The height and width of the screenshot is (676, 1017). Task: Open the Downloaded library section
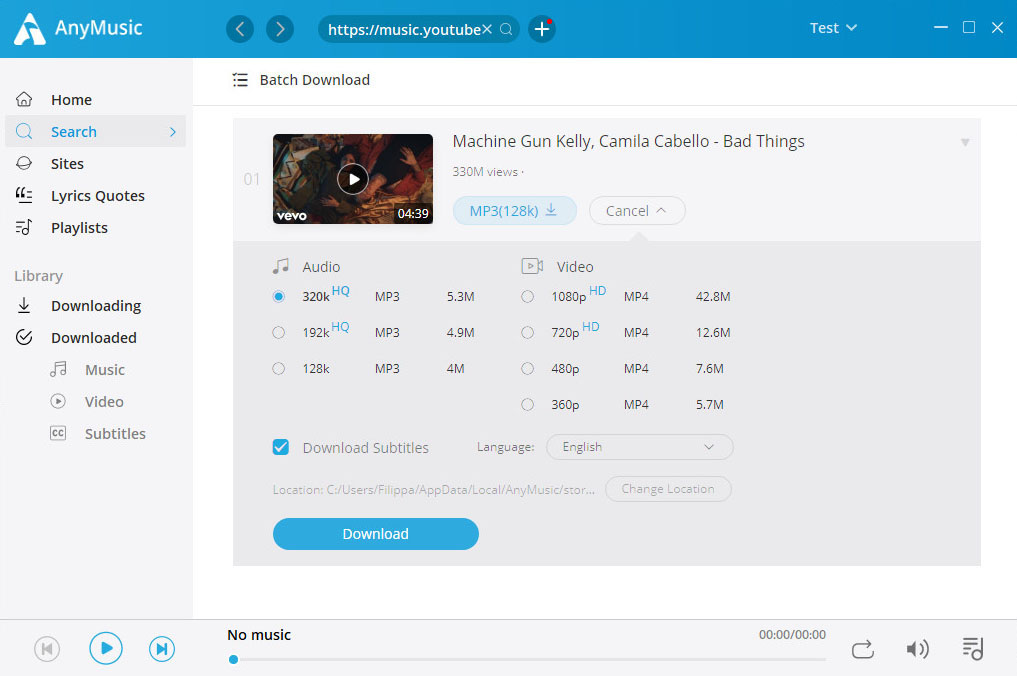coord(95,337)
